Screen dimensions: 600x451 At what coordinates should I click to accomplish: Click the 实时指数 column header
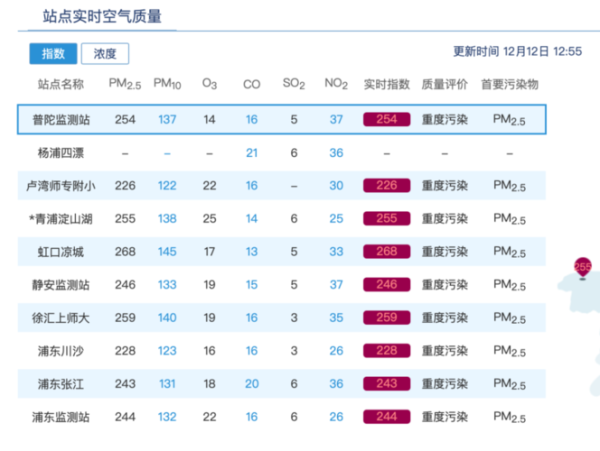point(386,84)
